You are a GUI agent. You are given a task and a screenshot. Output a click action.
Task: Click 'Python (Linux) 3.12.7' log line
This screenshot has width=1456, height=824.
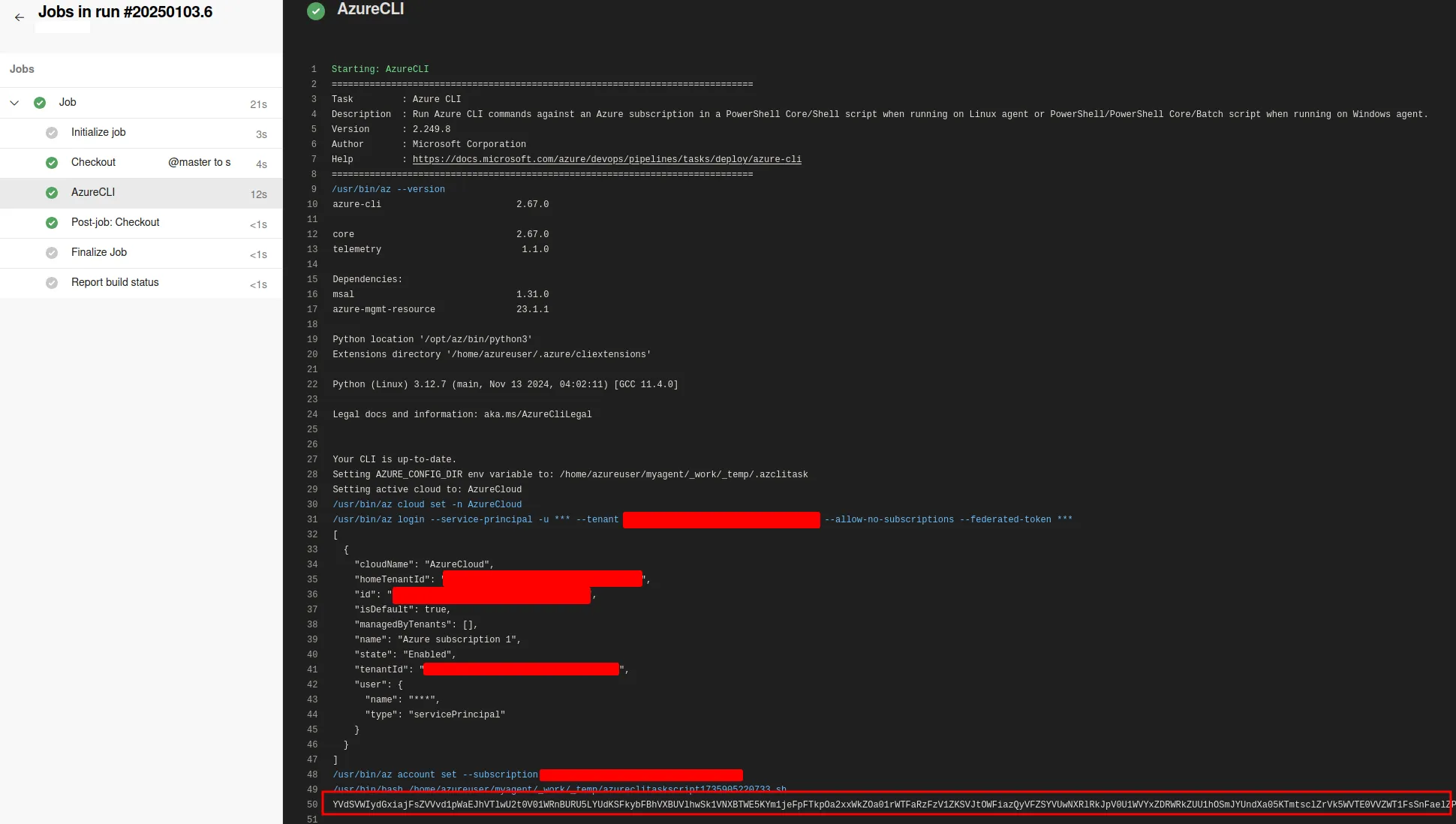(x=505, y=384)
